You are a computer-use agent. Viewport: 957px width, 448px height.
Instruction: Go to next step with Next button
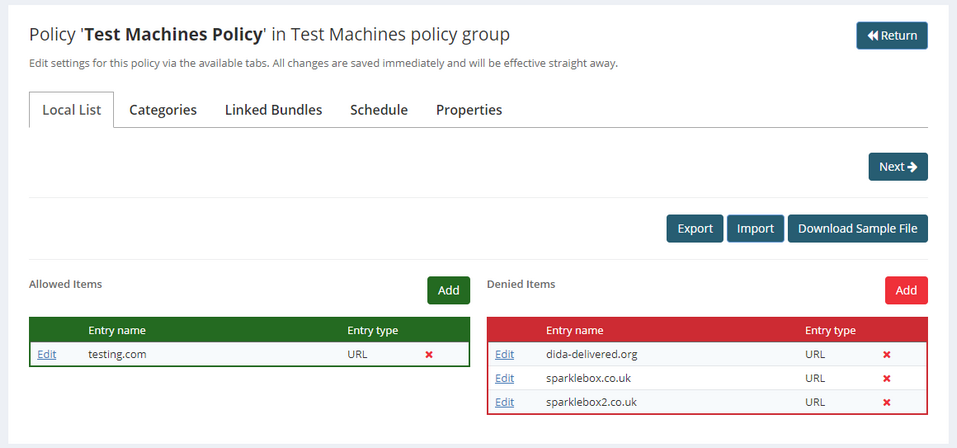[897, 167]
